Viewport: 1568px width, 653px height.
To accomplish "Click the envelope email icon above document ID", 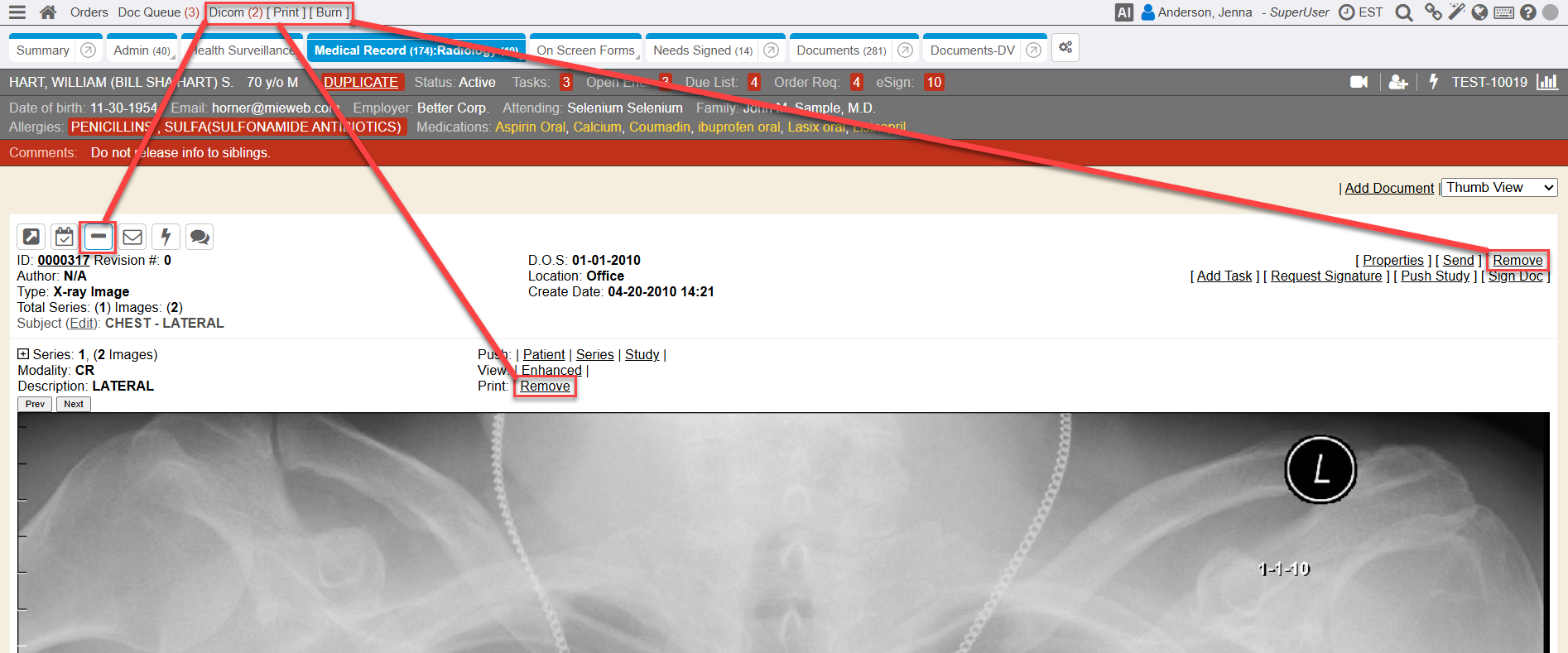I will (x=132, y=238).
